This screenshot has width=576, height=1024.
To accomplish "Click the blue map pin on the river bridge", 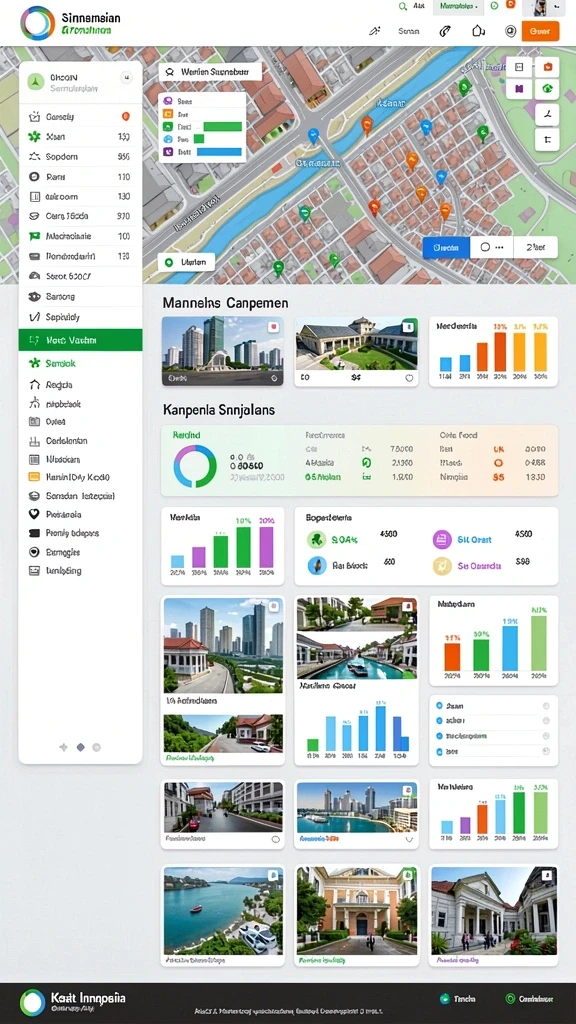I will (313, 136).
